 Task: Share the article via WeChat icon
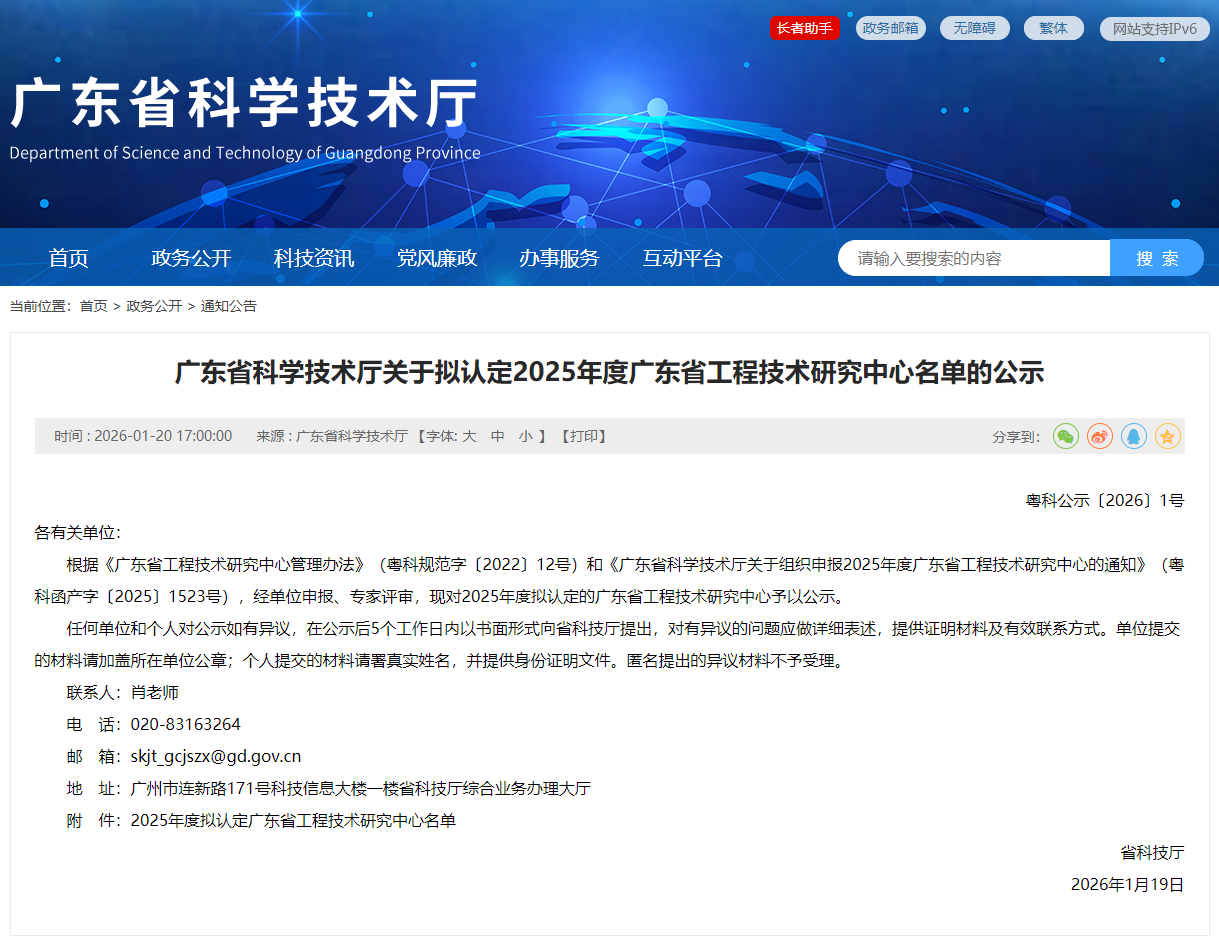(1065, 437)
